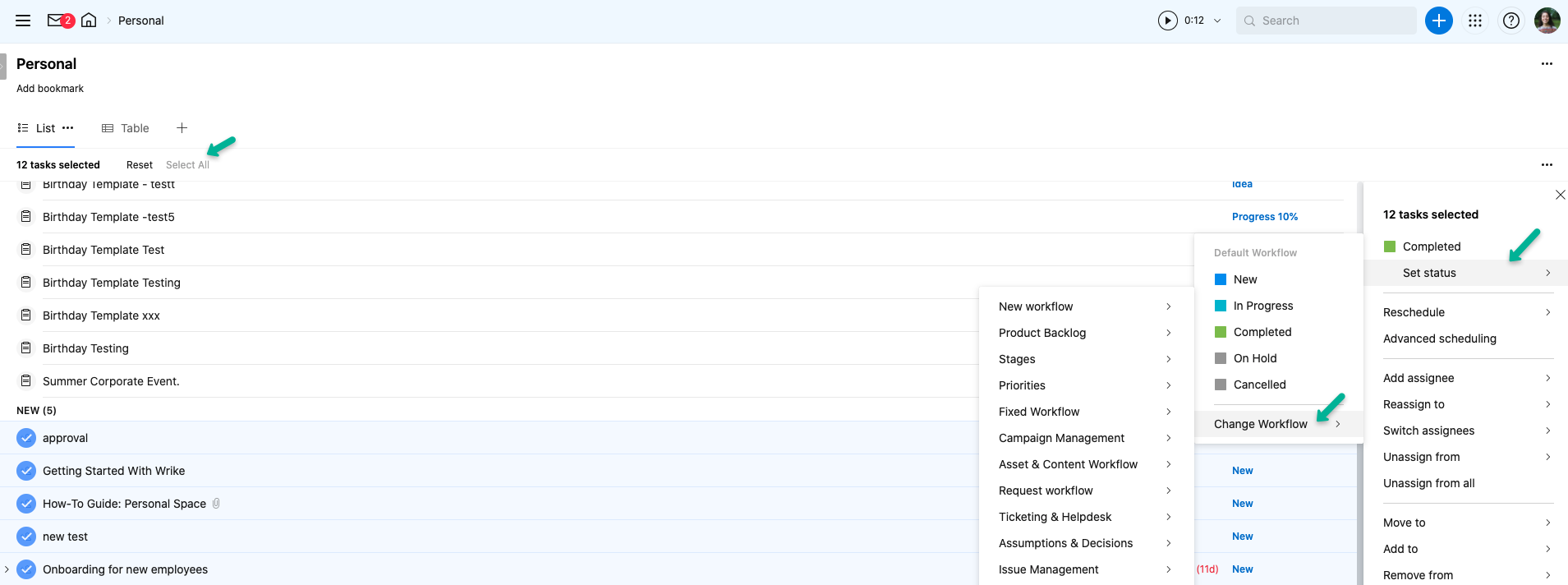The image size is (1568, 585).
Task: Click the blue plus create button
Action: point(1438,21)
